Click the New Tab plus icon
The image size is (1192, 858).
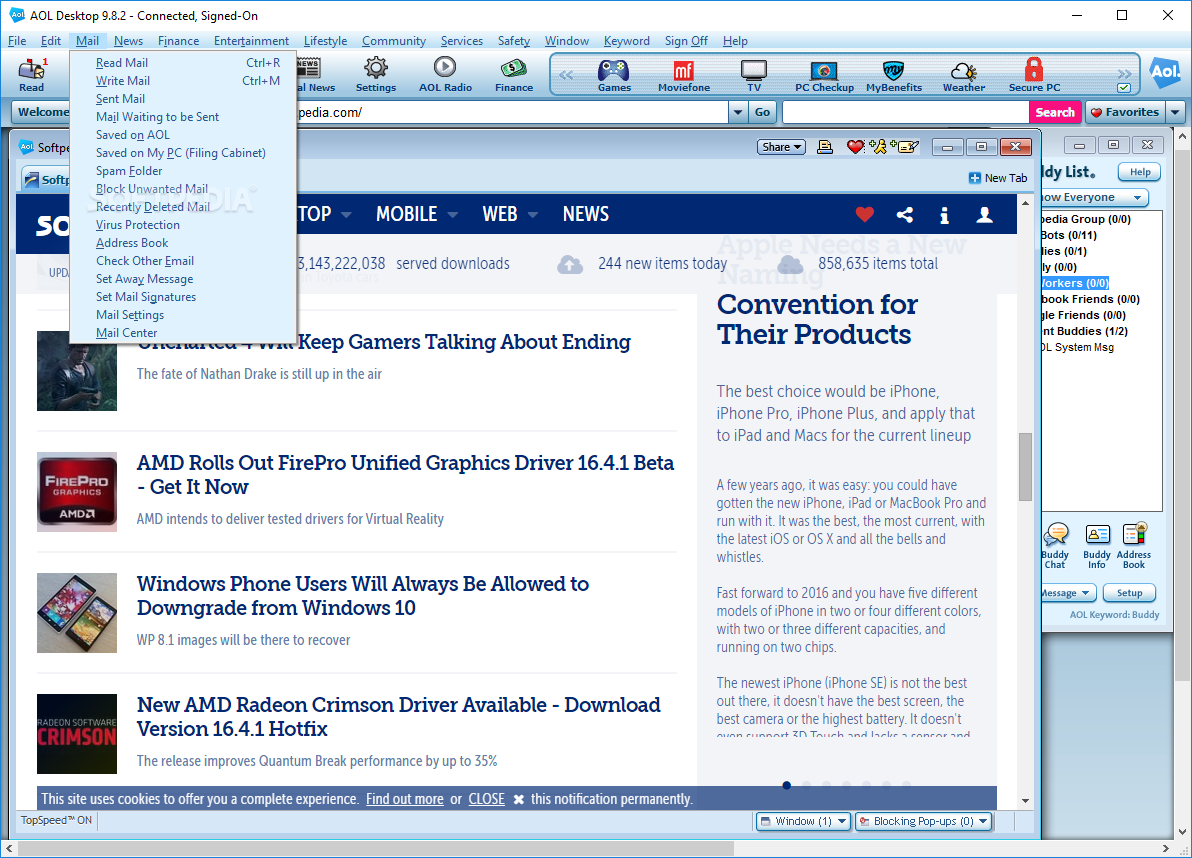pos(975,178)
